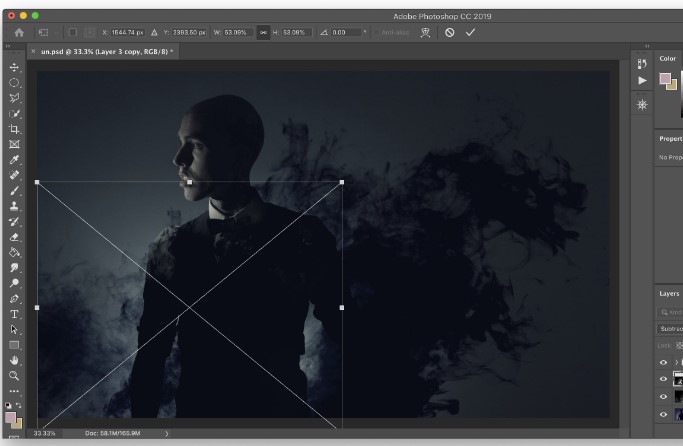Toggle visibility of the top group layer

click(663, 362)
